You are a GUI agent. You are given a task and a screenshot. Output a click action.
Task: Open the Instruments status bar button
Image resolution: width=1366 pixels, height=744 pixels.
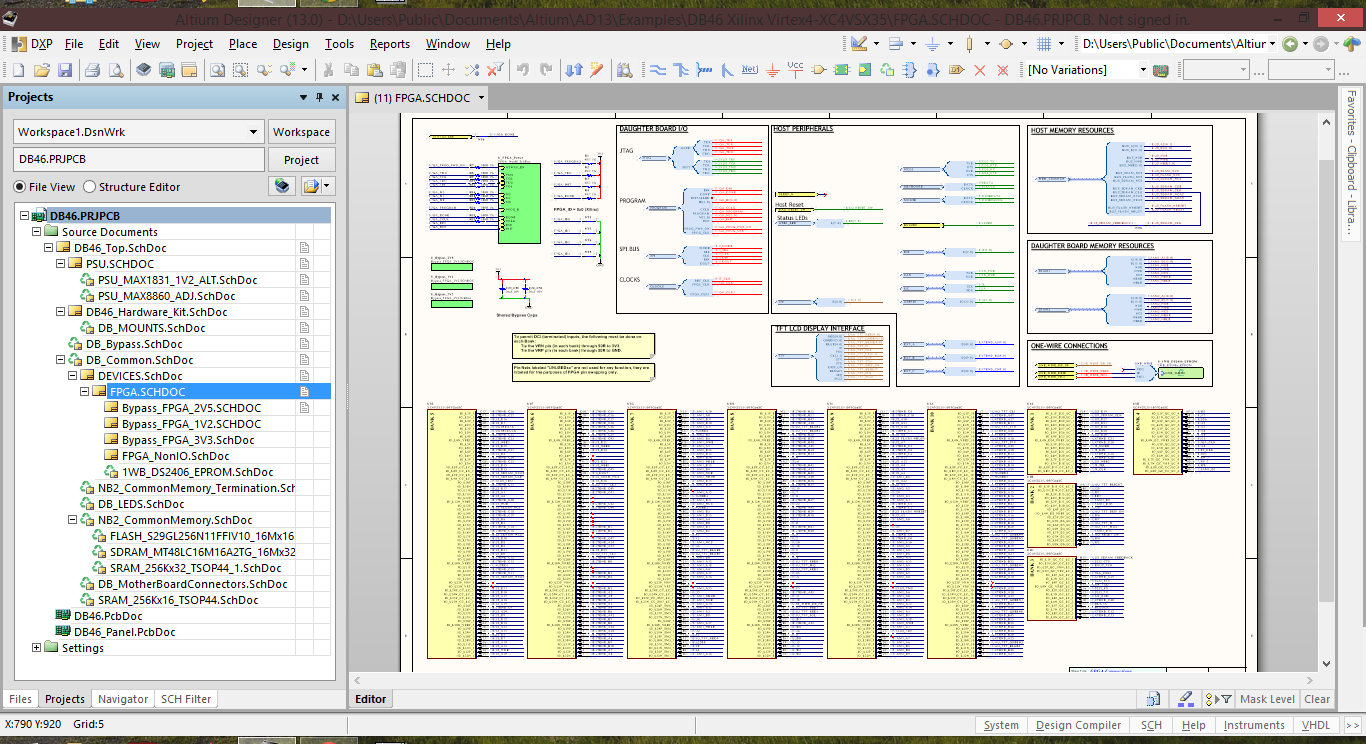pos(1254,725)
